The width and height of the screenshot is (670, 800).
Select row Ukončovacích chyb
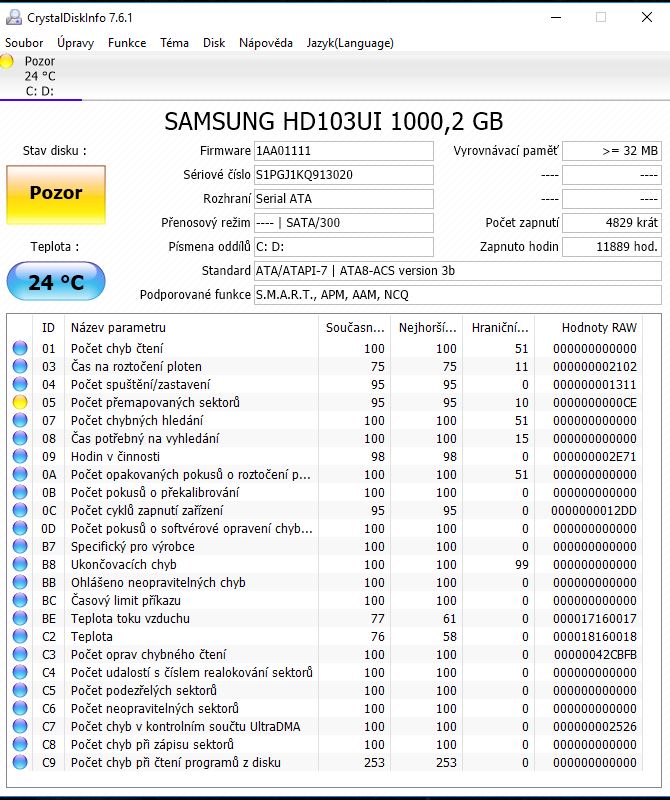tap(326, 564)
